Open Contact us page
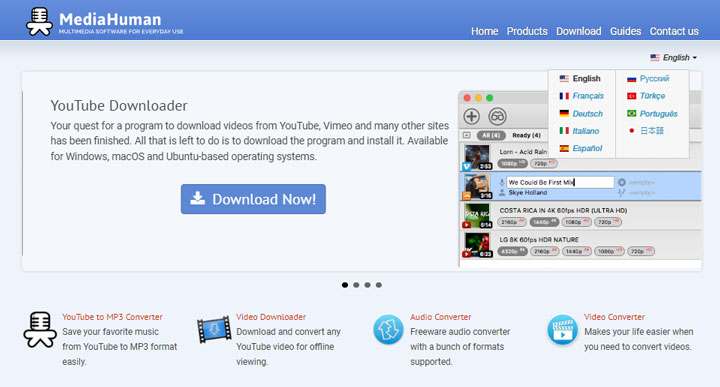The width and height of the screenshot is (720, 387). (674, 31)
